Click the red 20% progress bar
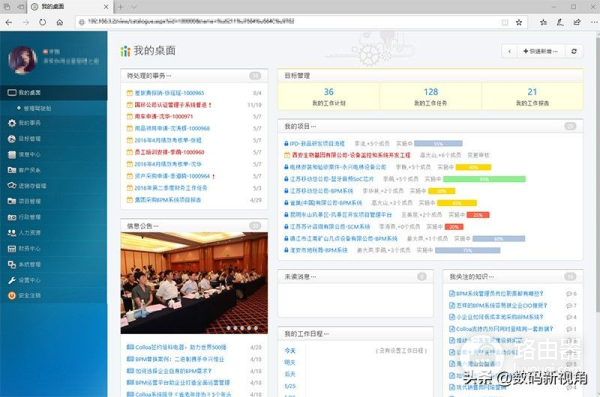This screenshot has width=600, height=397. (x=454, y=227)
